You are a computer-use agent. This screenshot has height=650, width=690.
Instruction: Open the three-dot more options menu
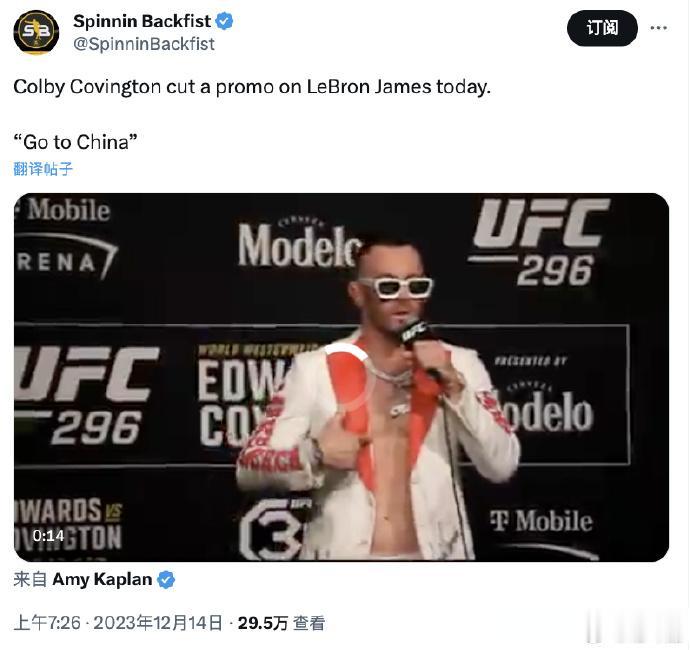point(658,28)
